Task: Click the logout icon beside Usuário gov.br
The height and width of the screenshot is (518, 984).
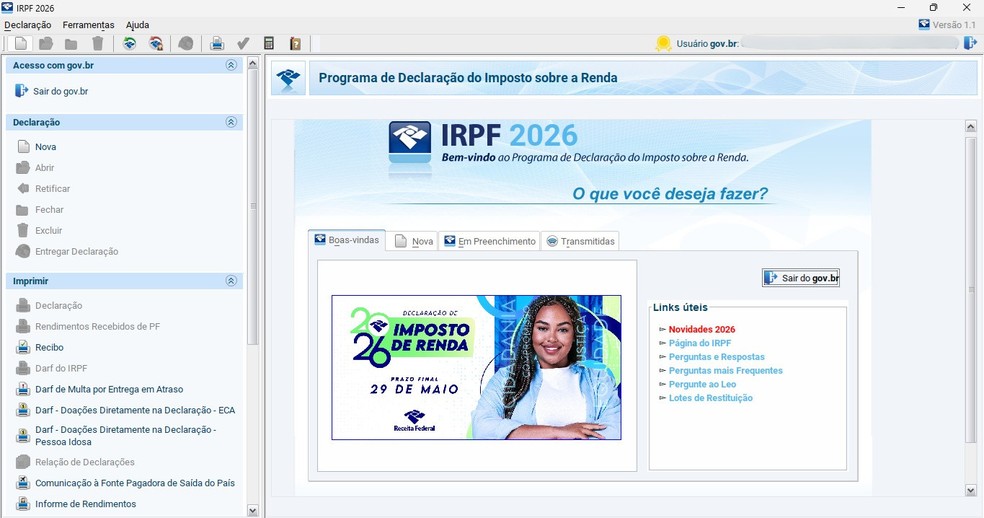Action: pos(970,43)
